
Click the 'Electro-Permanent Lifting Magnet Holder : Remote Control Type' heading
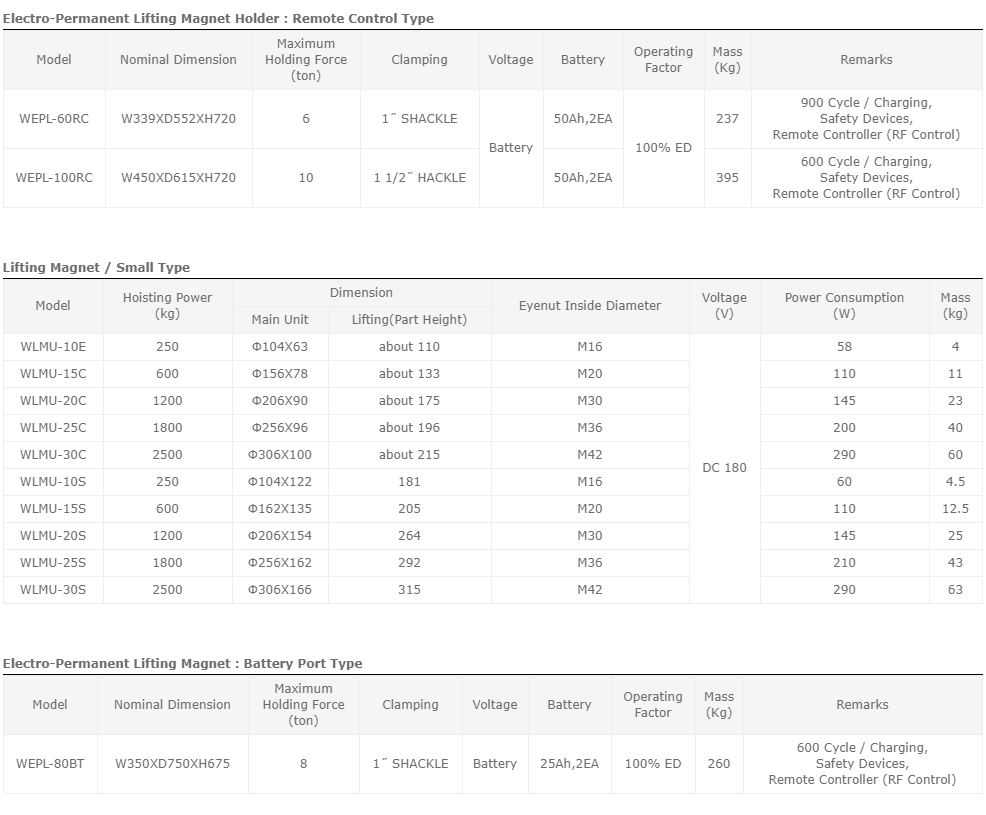coord(218,18)
